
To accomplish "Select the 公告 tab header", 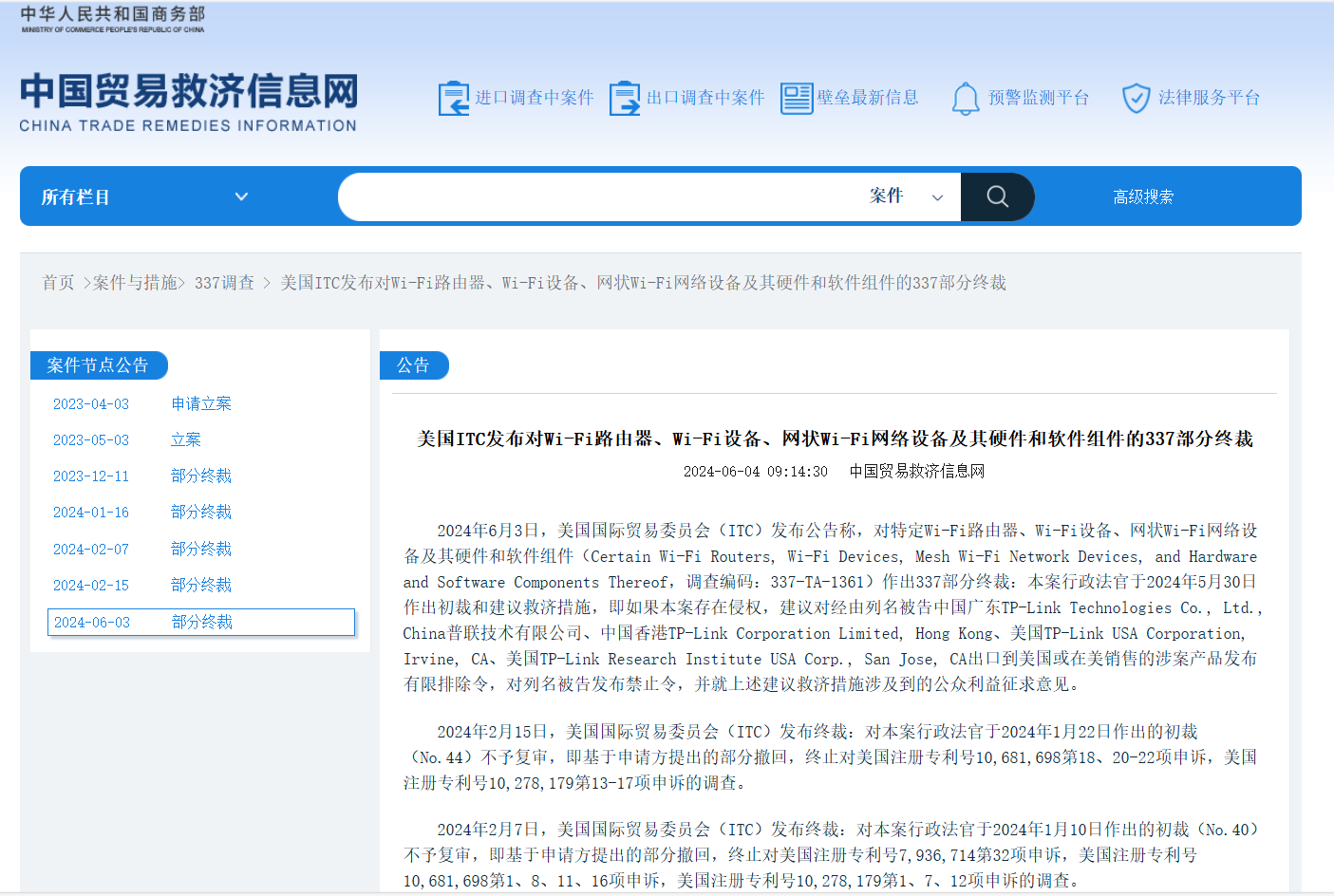I will pyautogui.click(x=414, y=365).
